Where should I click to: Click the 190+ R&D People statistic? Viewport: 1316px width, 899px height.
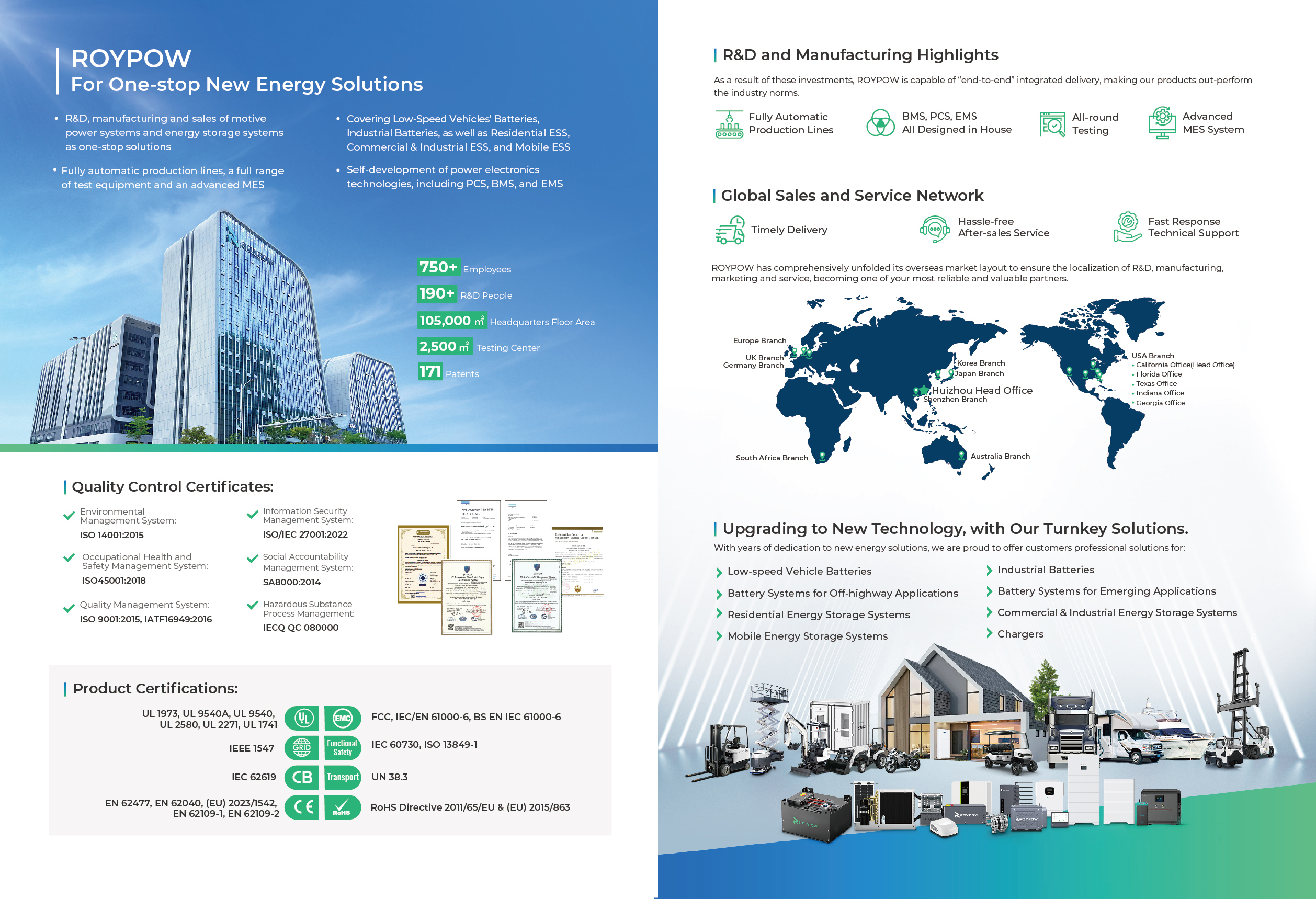(465, 294)
